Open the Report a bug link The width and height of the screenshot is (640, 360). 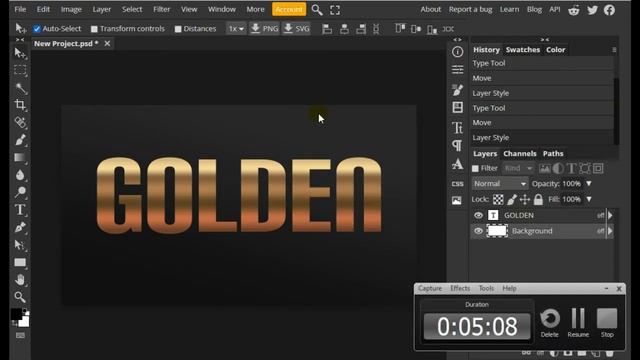pyautogui.click(x=470, y=9)
